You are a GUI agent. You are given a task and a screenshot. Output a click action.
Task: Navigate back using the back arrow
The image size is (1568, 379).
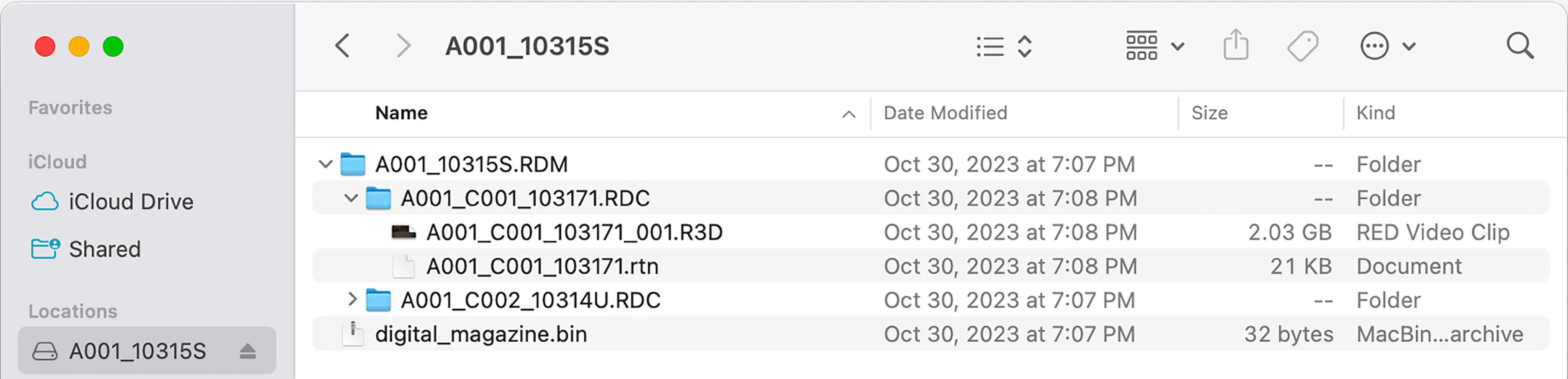[342, 46]
